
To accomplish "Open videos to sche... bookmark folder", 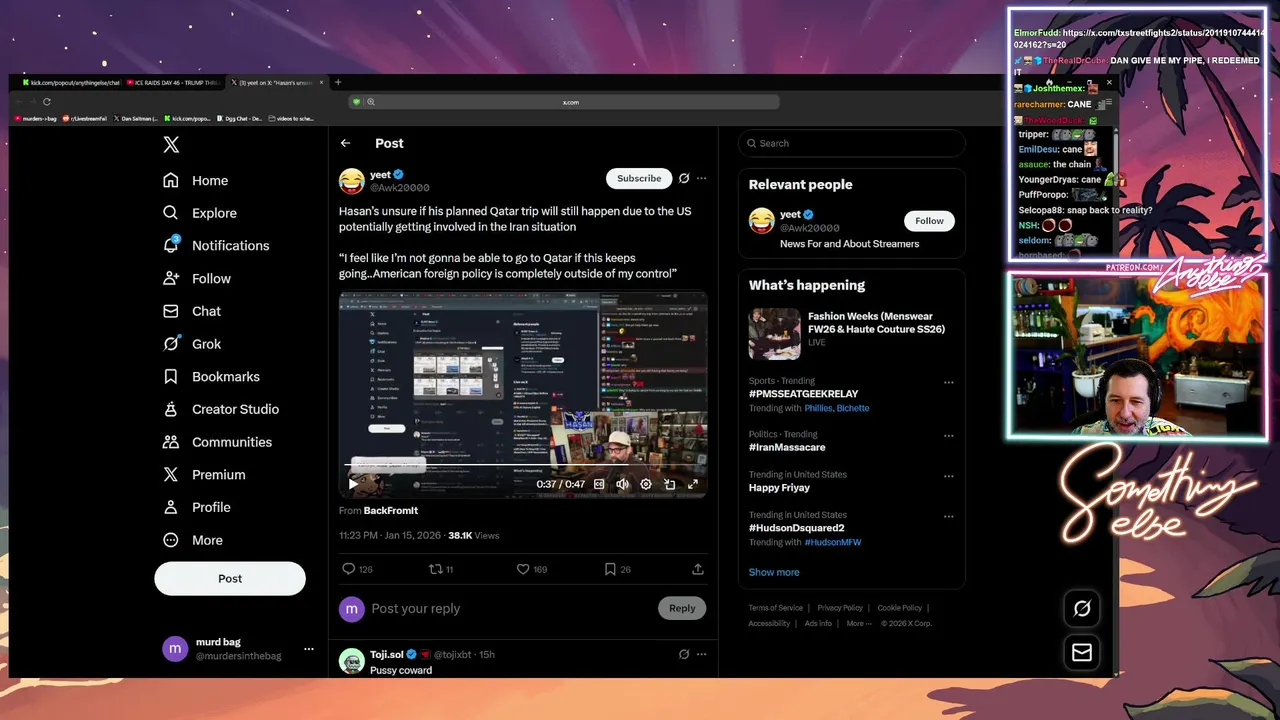I will [x=291, y=118].
